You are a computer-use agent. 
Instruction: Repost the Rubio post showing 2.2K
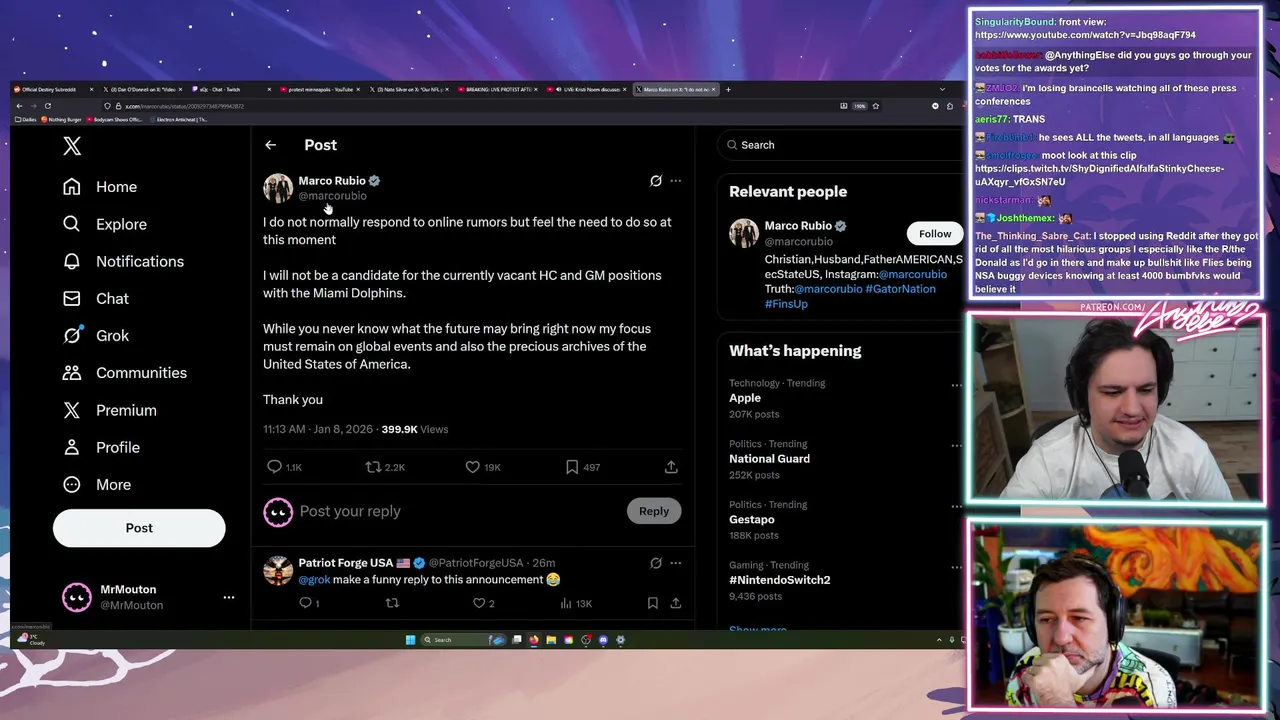click(373, 467)
